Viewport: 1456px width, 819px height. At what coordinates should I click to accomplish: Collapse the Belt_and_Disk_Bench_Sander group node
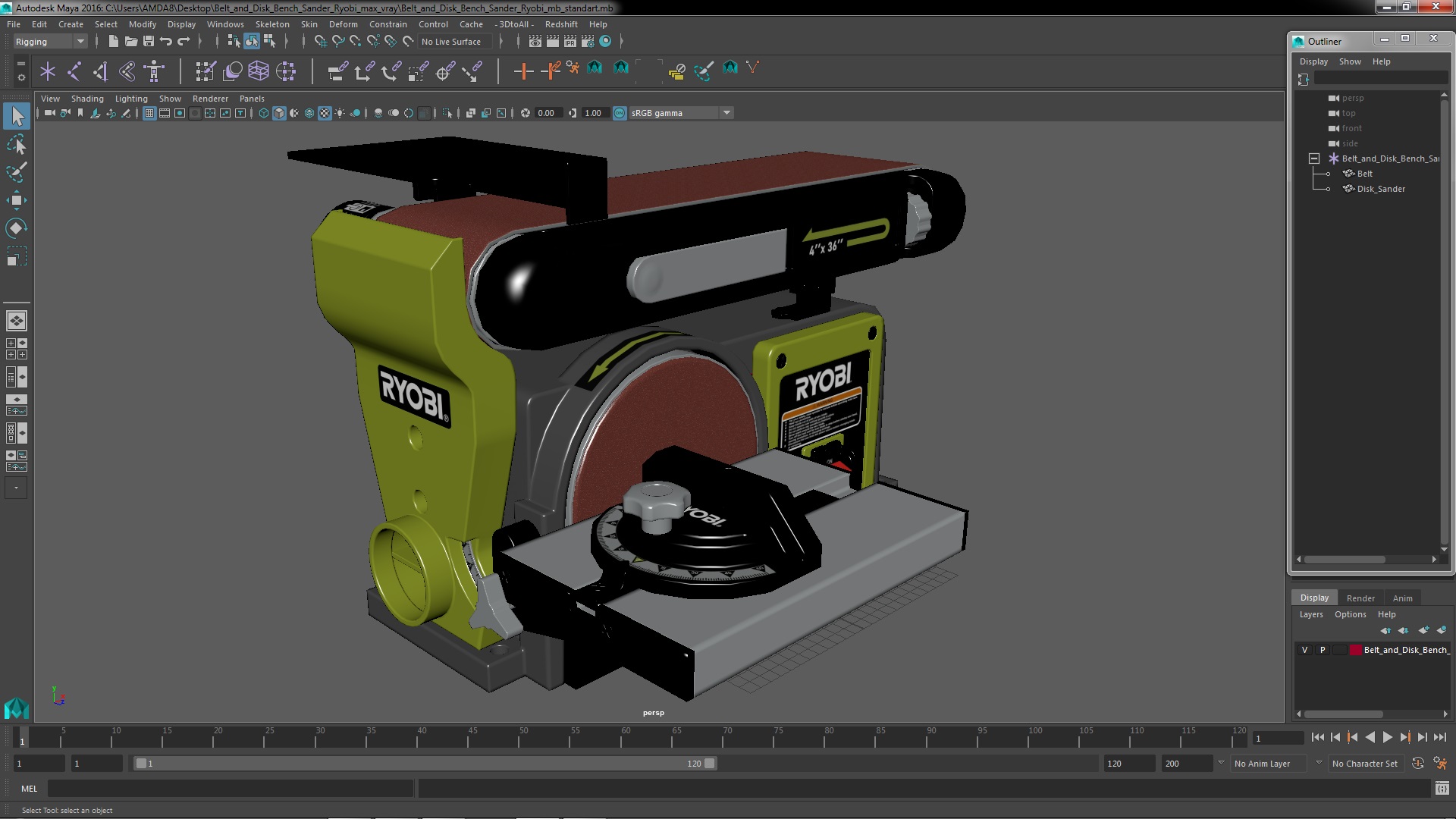(1314, 158)
